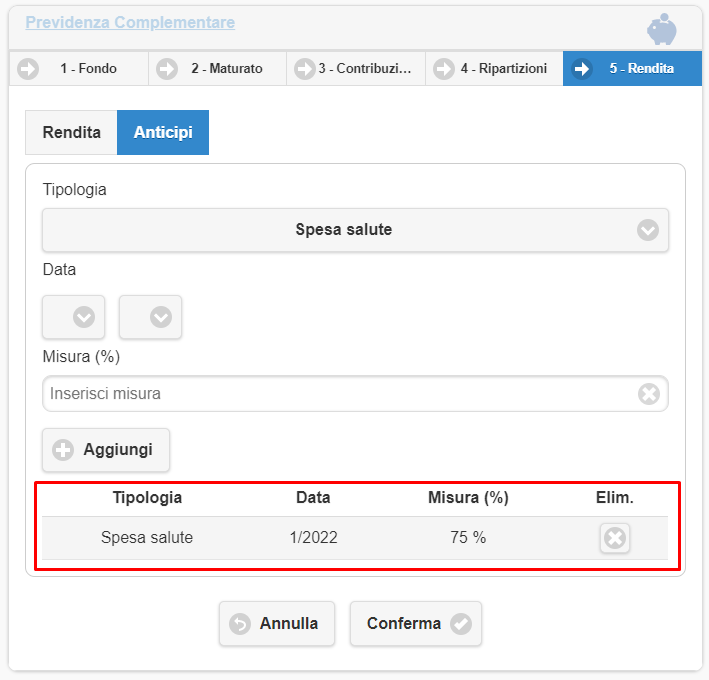Open the second Data dropdown
This screenshot has width=709, height=680.
150,317
